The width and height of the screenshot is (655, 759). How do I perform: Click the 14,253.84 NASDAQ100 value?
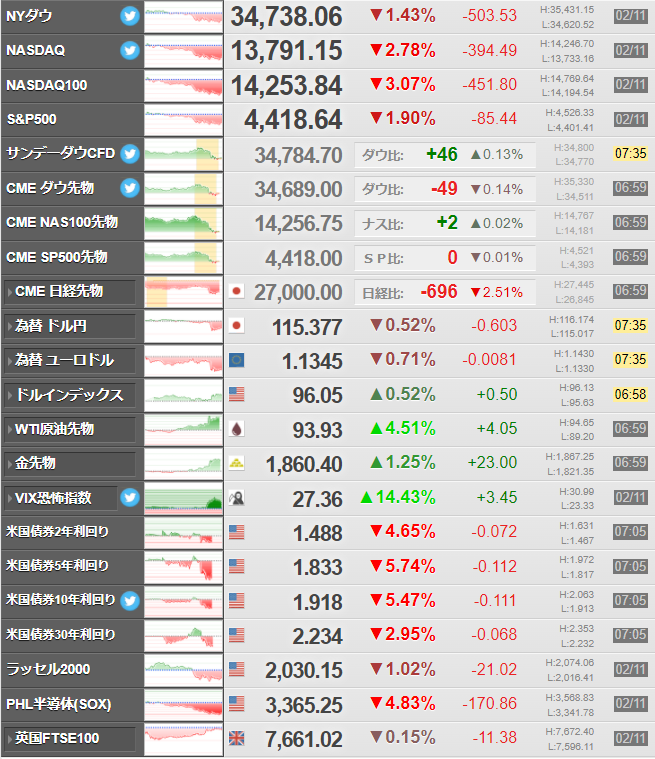click(286, 86)
